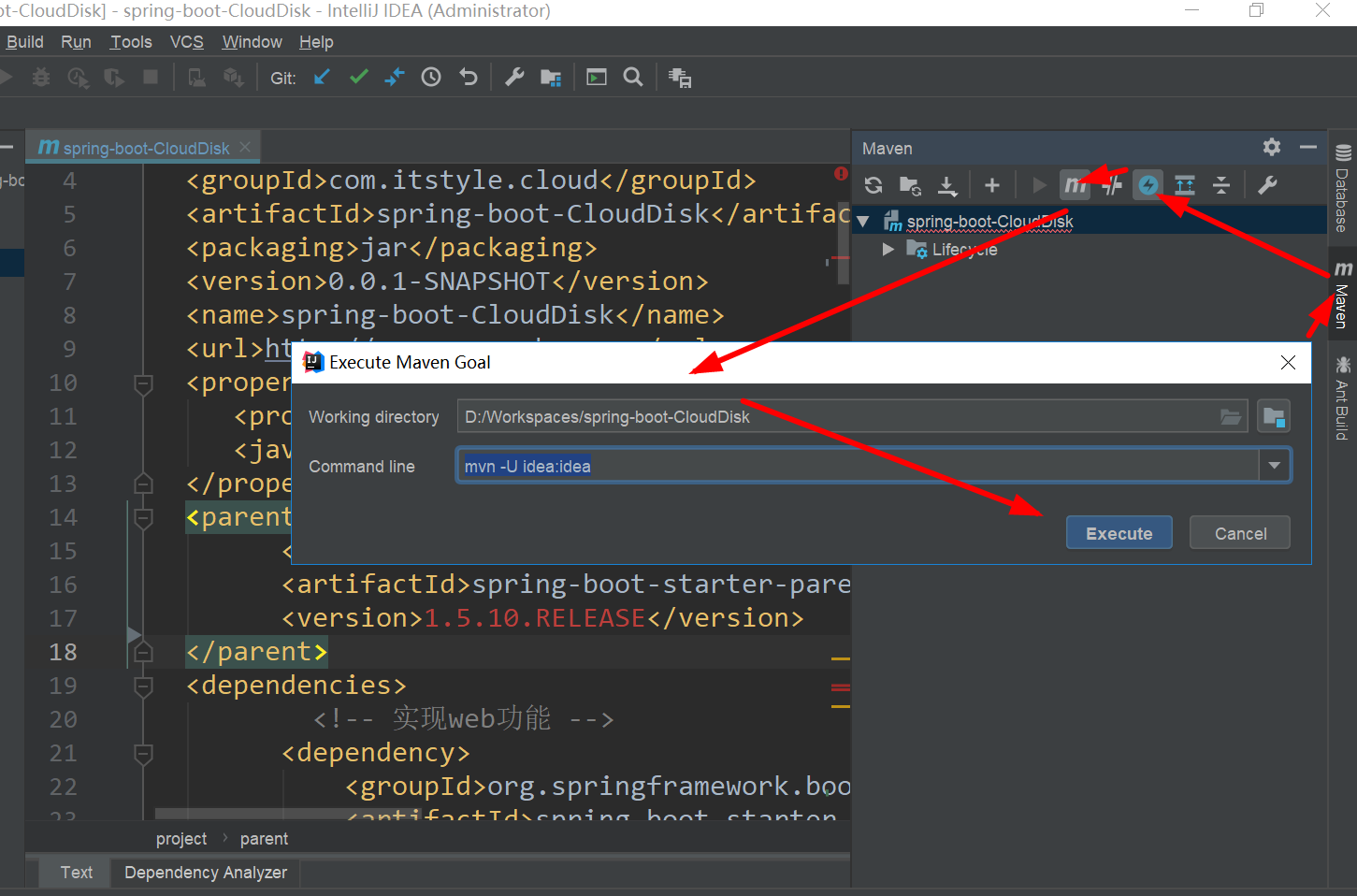This screenshot has height=896, width=1357.
Task: Open Maven Settings wrench icon
Action: [x=1267, y=185]
